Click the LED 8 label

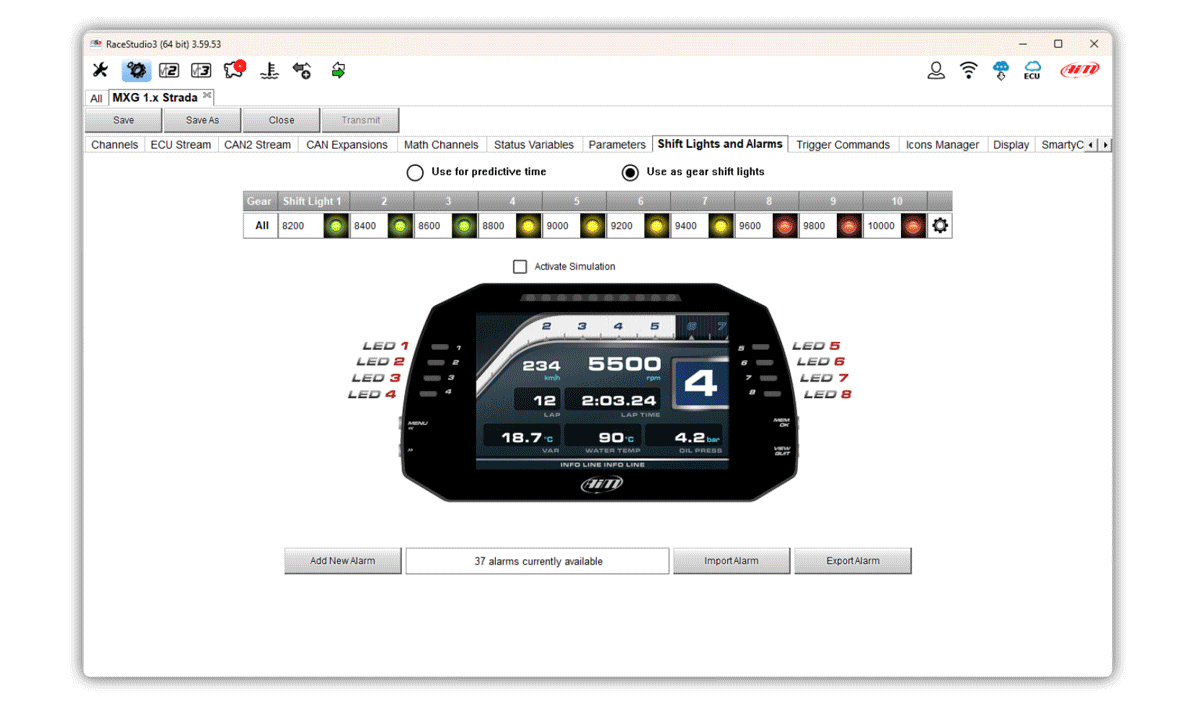(828, 394)
